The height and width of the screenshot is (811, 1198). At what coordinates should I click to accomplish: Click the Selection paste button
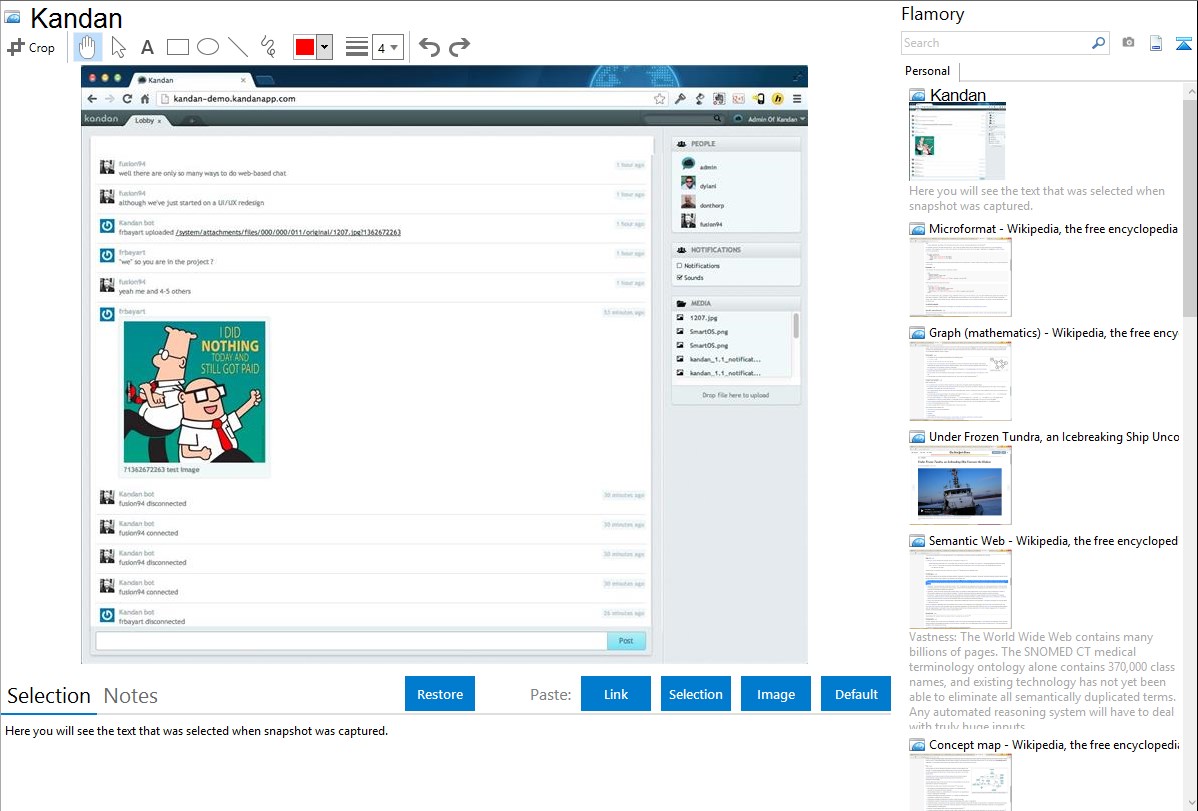696,694
